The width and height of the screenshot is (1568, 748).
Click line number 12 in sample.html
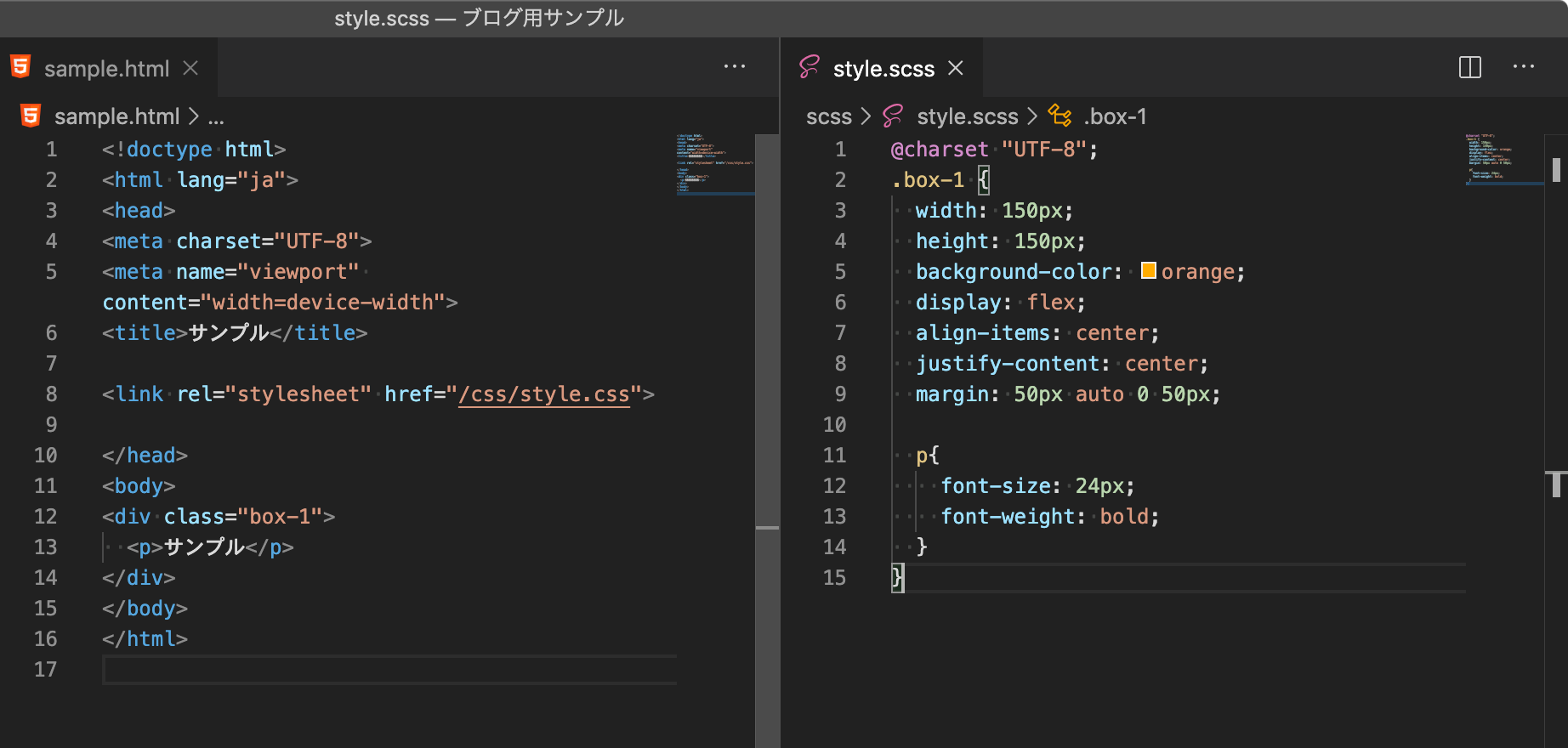[46, 517]
